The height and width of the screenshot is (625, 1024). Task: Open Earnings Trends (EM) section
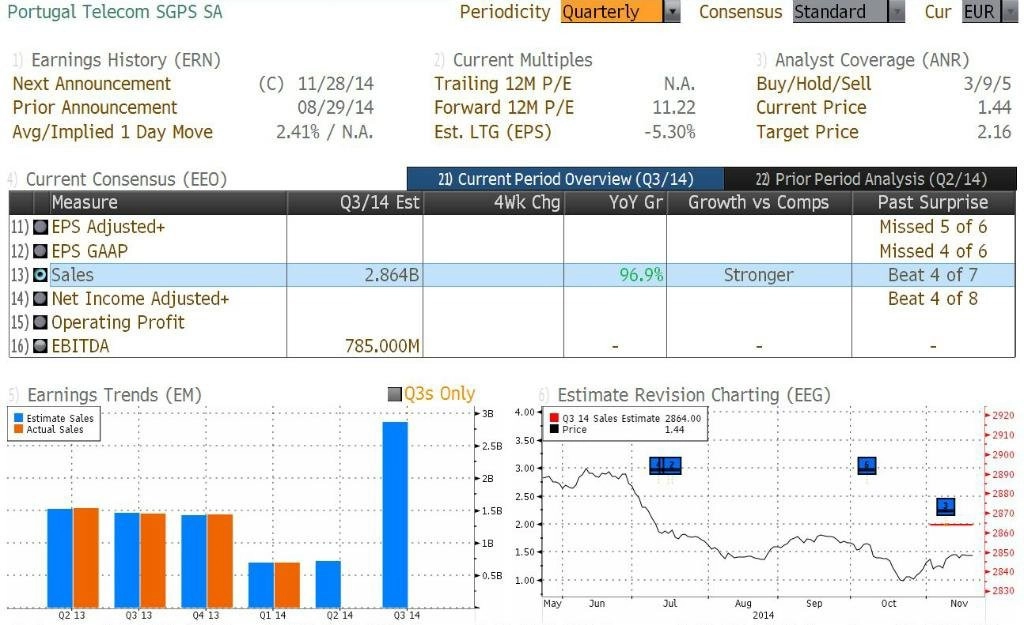click(114, 395)
